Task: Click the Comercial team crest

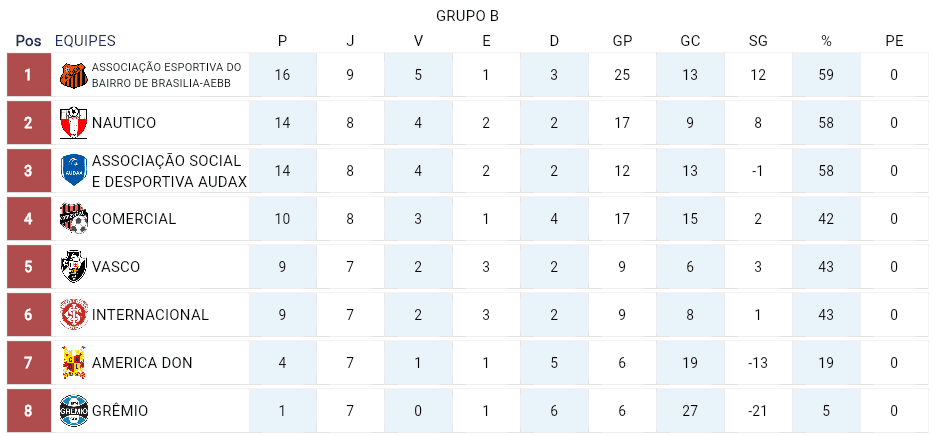Action: (x=74, y=219)
